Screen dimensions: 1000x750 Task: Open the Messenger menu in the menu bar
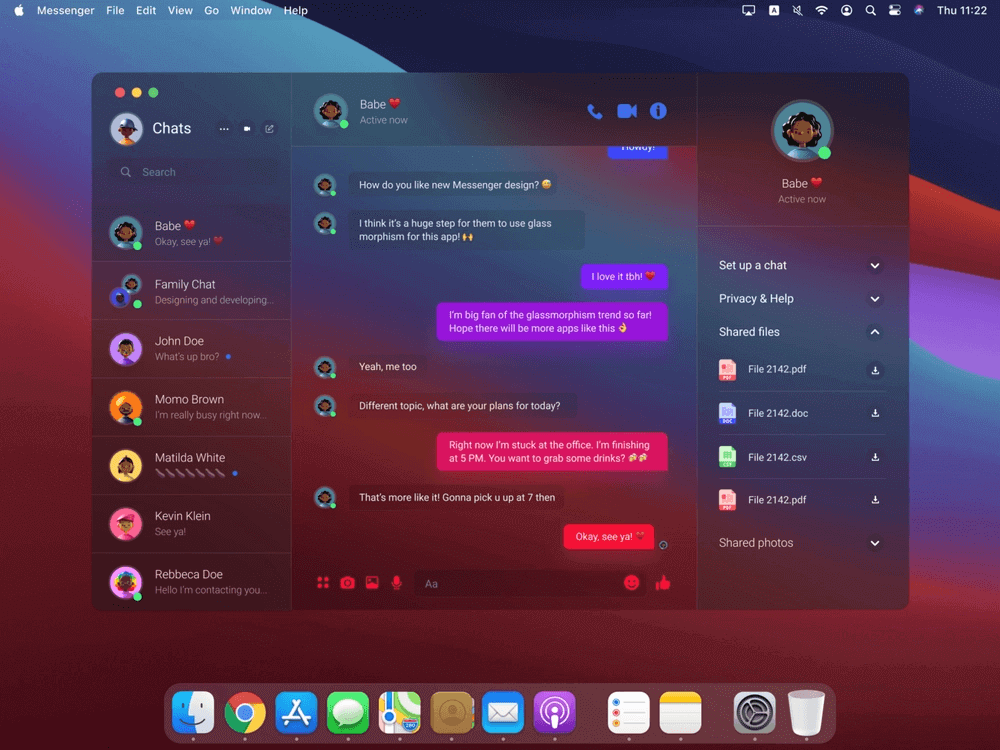click(x=65, y=10)
